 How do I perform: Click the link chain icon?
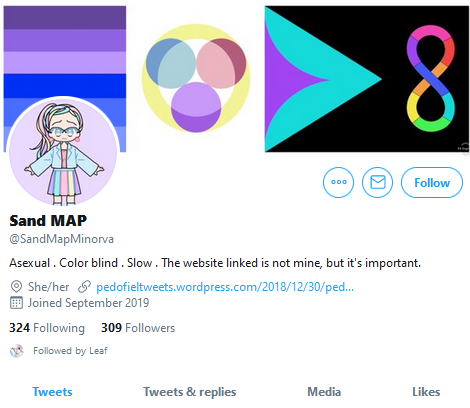[x=84, y=287]
